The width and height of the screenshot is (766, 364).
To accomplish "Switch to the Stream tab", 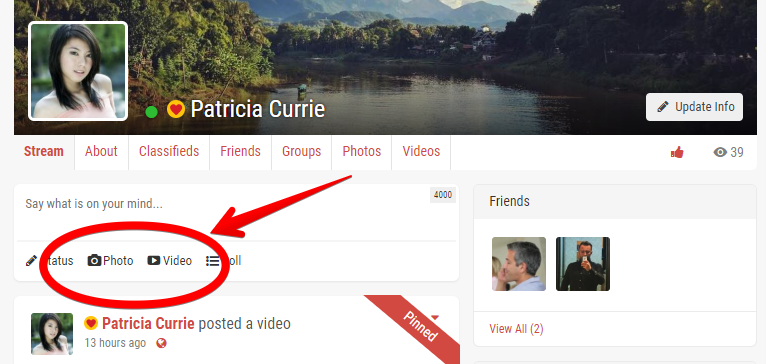I will click(x=43, y=151).
